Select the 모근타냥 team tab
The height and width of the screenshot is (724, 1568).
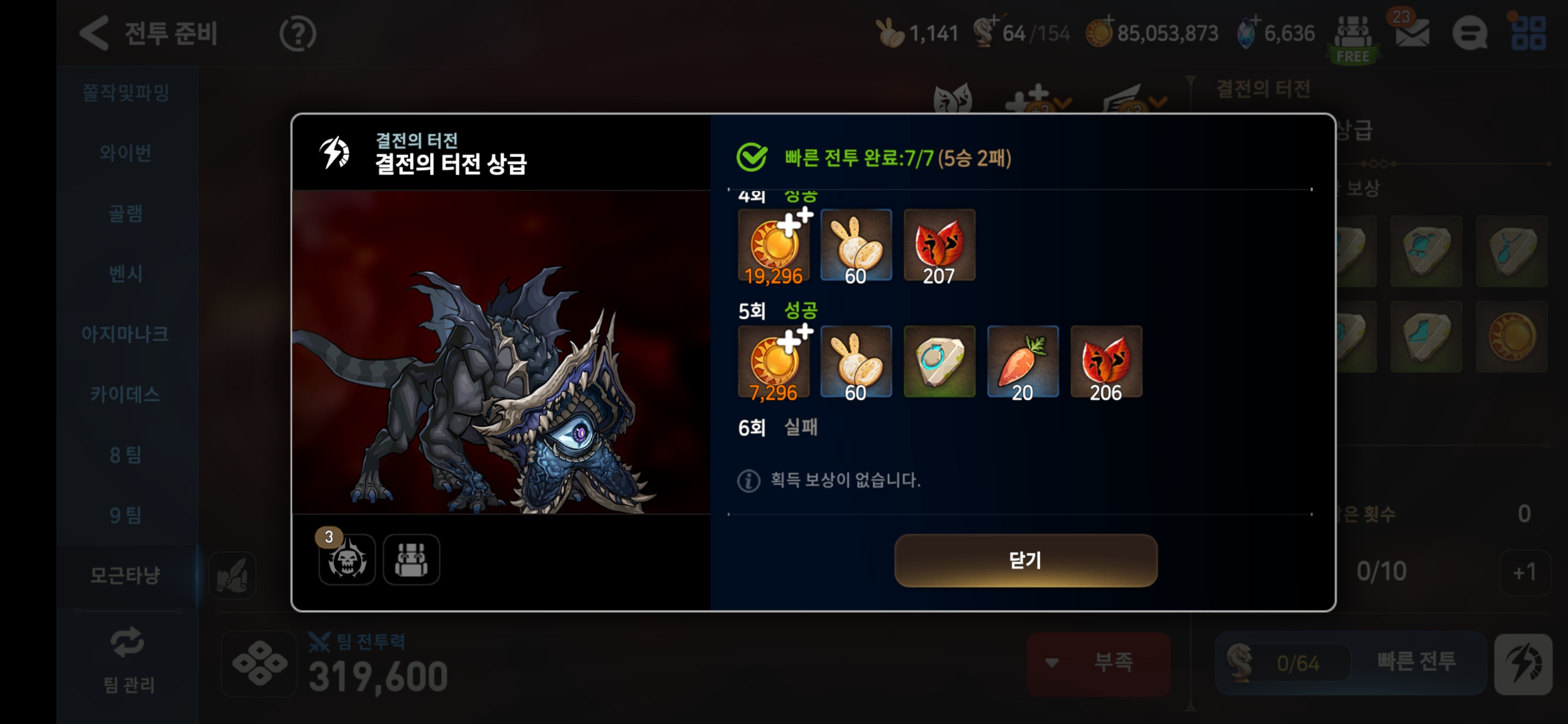pyautogui.click(x=126, y=574)
